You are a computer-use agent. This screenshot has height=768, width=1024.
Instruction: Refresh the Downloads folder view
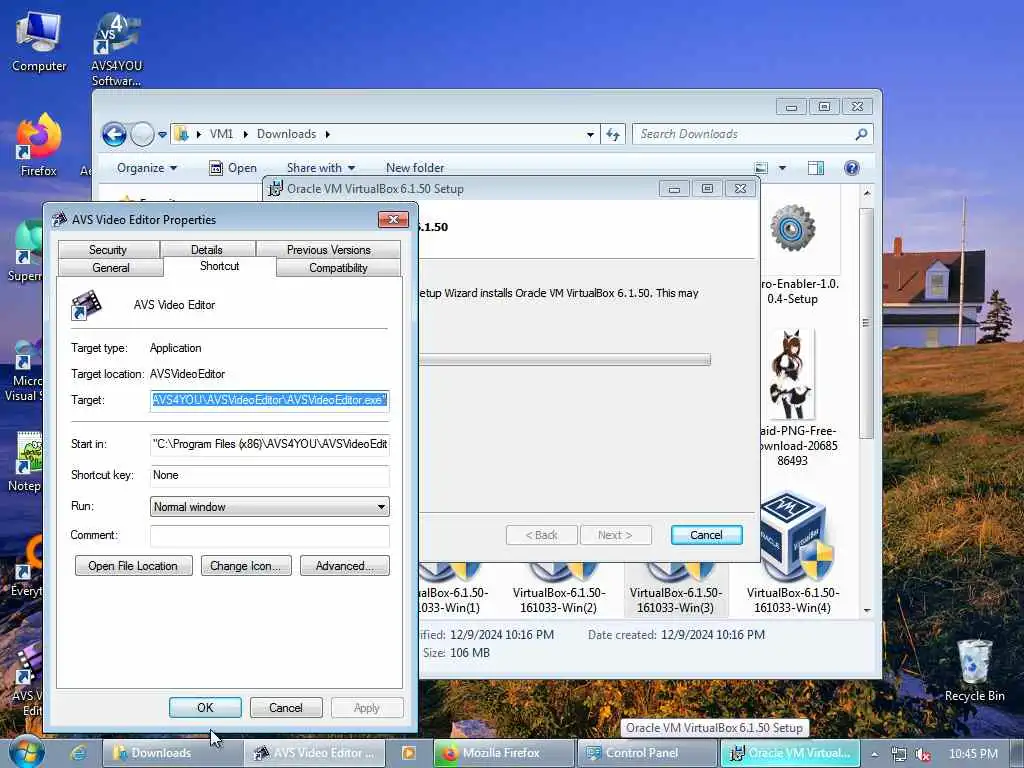[x=613, y=135]
